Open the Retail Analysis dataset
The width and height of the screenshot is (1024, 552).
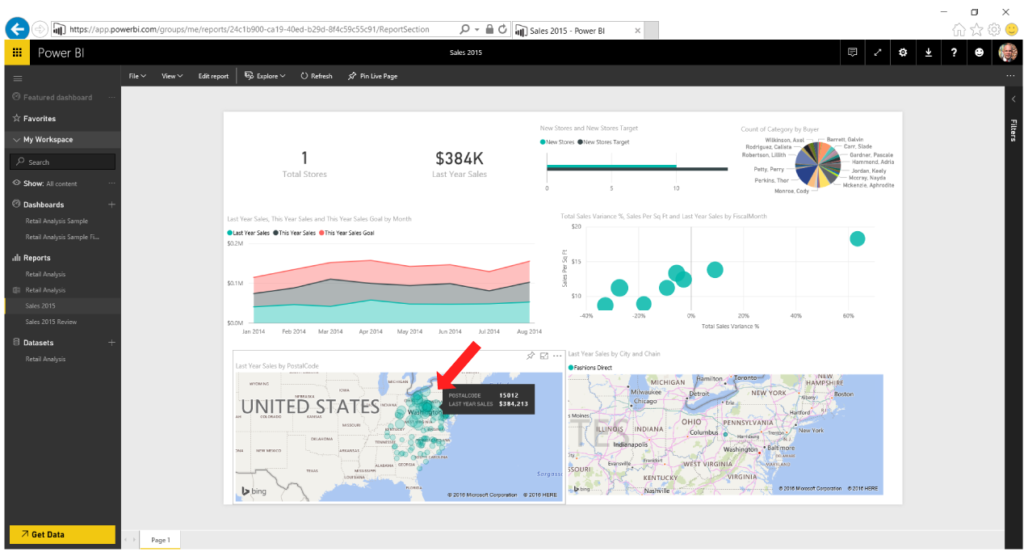point(45,359)
